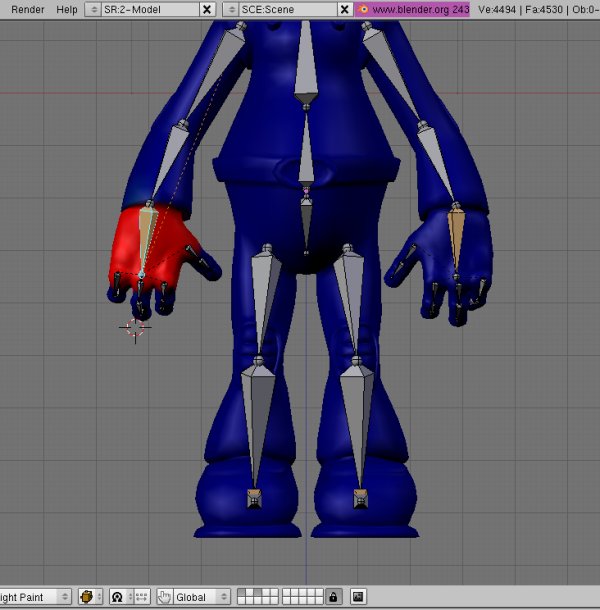This screenshot has height=610, width=600.
Task: Click the 3D cursor crosshair in viewport
Action: point(135,328)
